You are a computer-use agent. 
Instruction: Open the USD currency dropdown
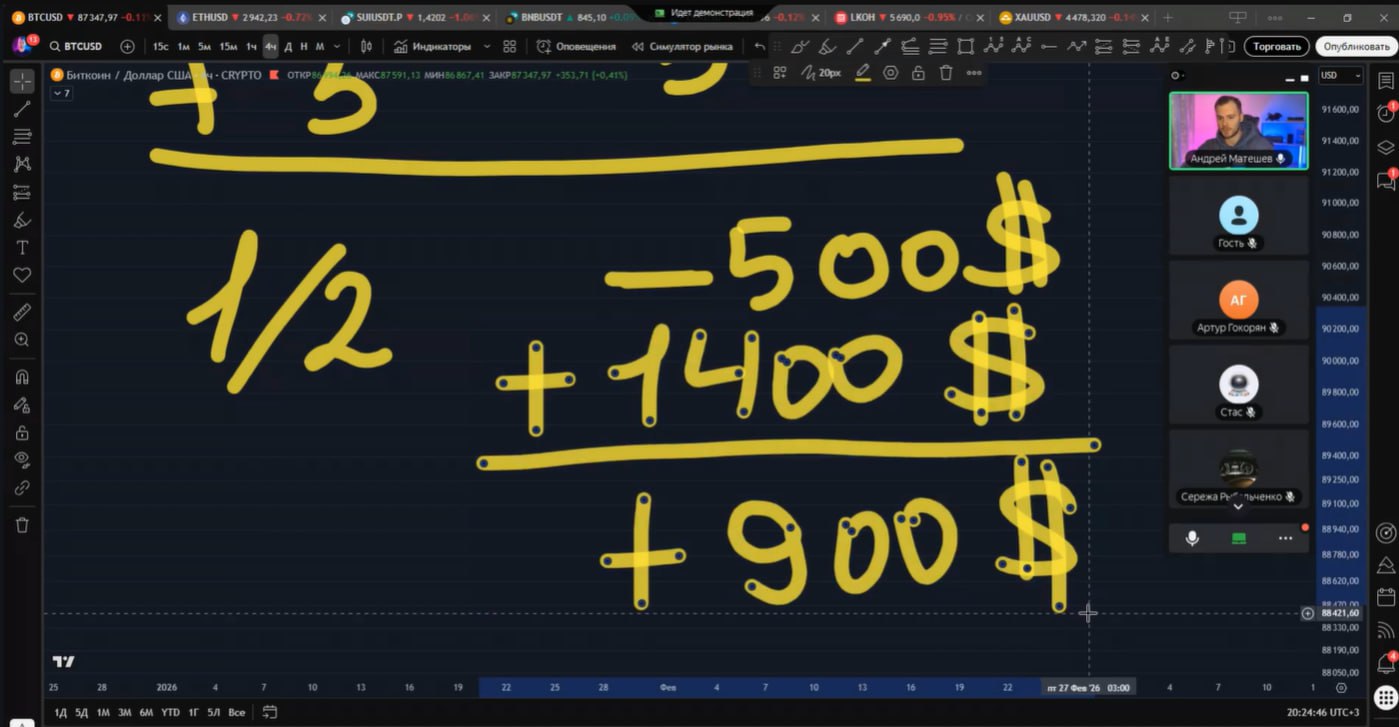coord(1340,75)
